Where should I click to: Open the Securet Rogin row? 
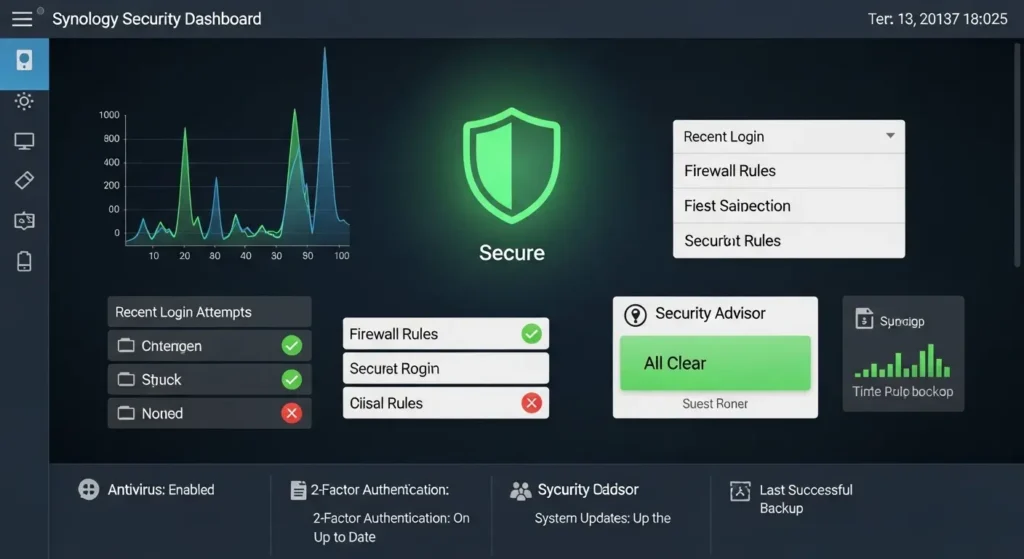[445, 368]
